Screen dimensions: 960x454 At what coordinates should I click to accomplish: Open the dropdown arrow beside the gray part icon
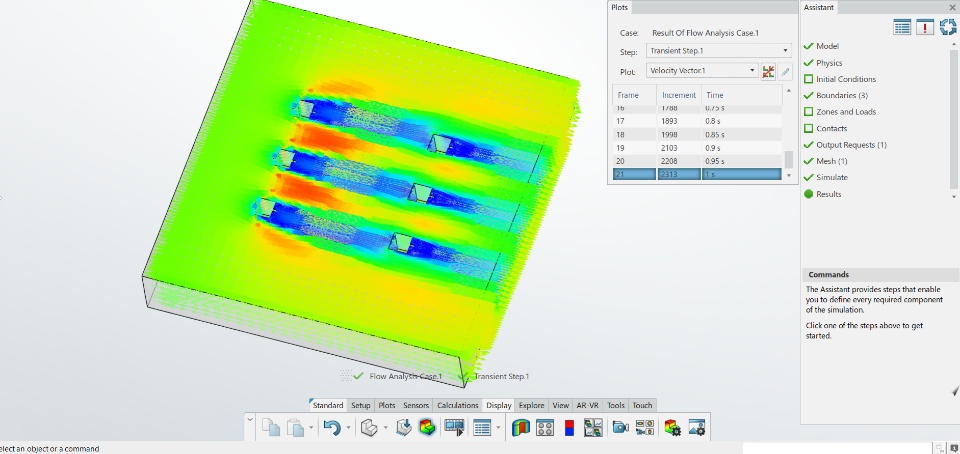coord(384,428)
